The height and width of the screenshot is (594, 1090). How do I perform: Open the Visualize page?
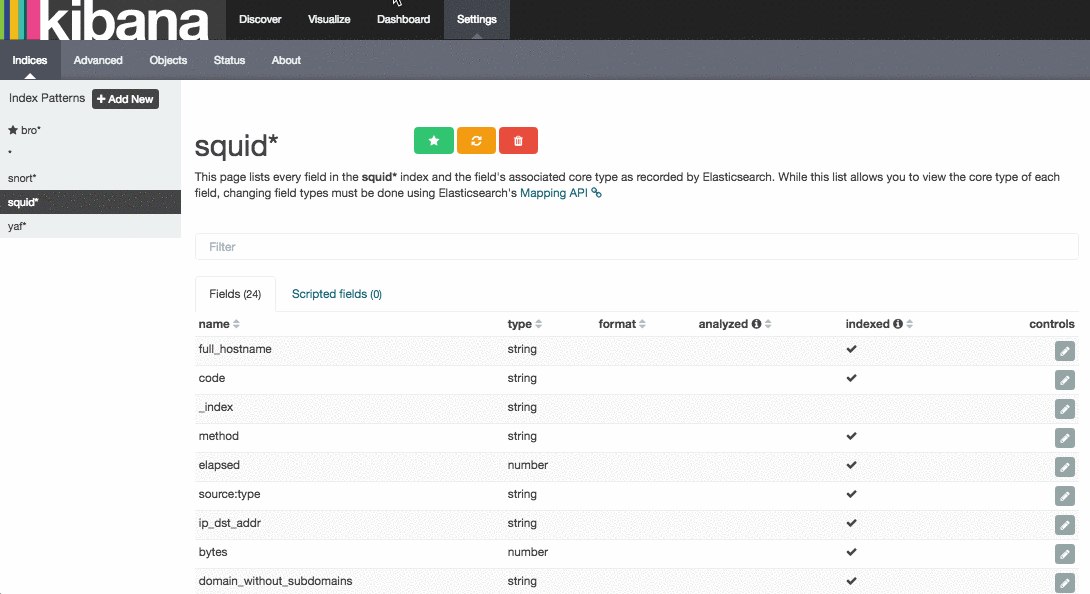pos(329,19)
